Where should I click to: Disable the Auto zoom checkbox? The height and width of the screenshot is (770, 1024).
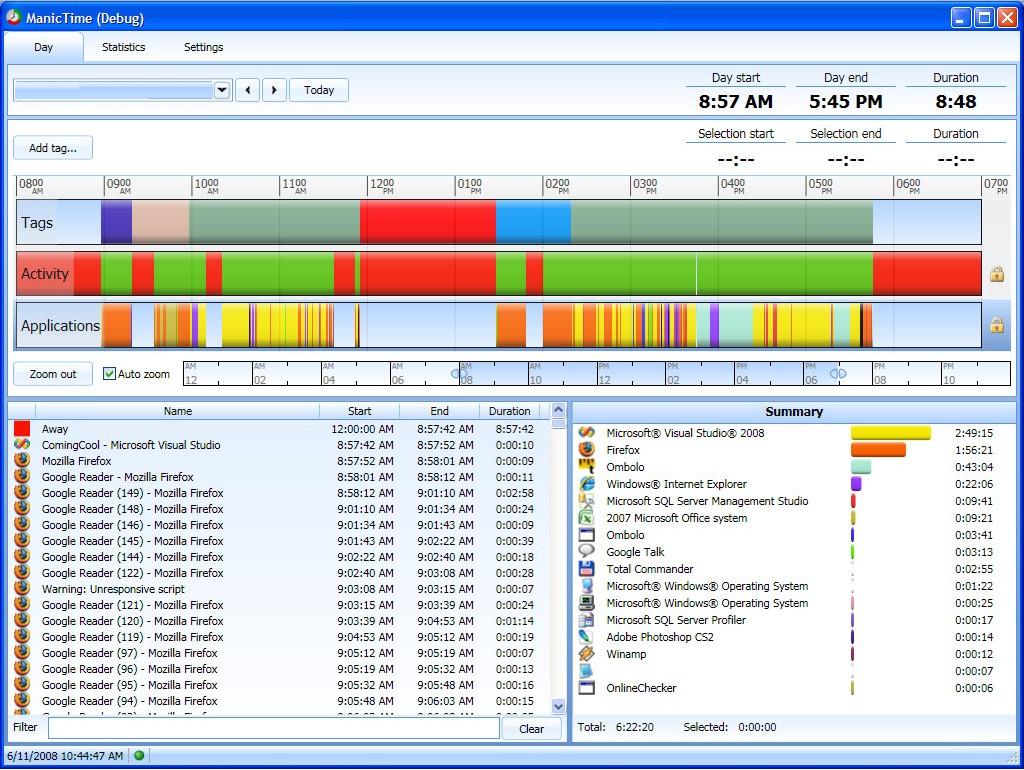[110, 374]
